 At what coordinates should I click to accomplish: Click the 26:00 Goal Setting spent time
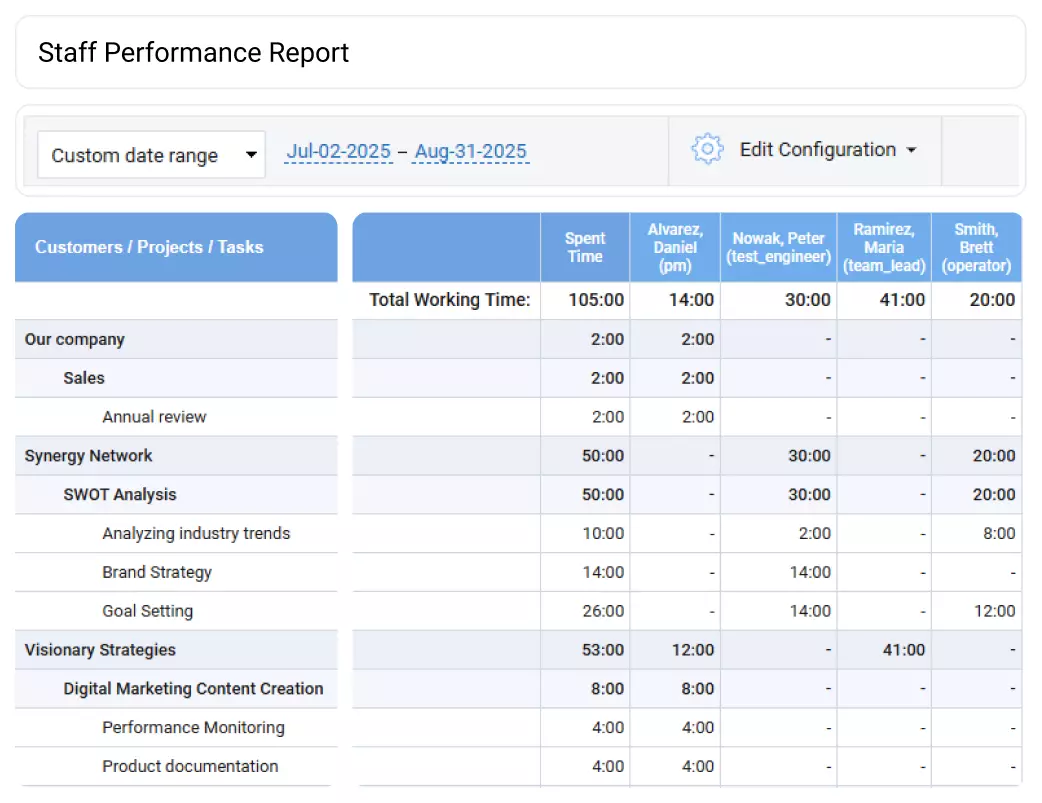point(603,611)
